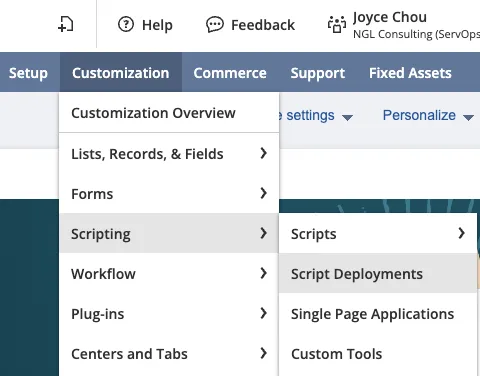Open the Feedback link
This screenshot has height=376, width=480.
[x=263, y=25]
